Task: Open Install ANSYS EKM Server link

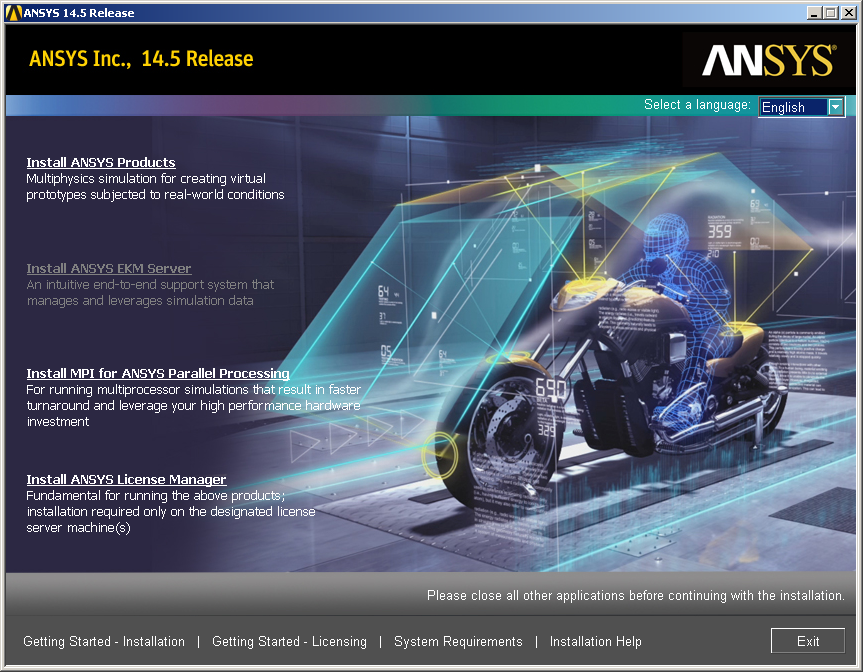Action: click(x=109, y=269)
